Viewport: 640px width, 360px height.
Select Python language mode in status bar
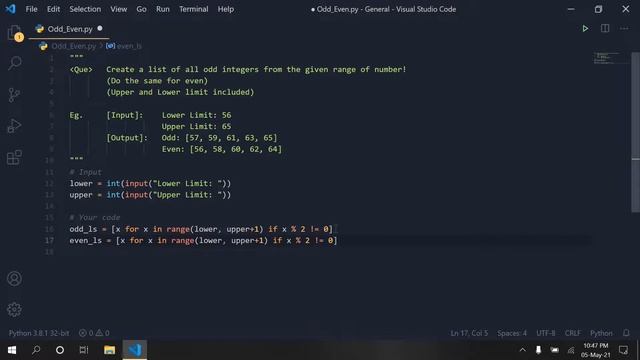point(601,333)
